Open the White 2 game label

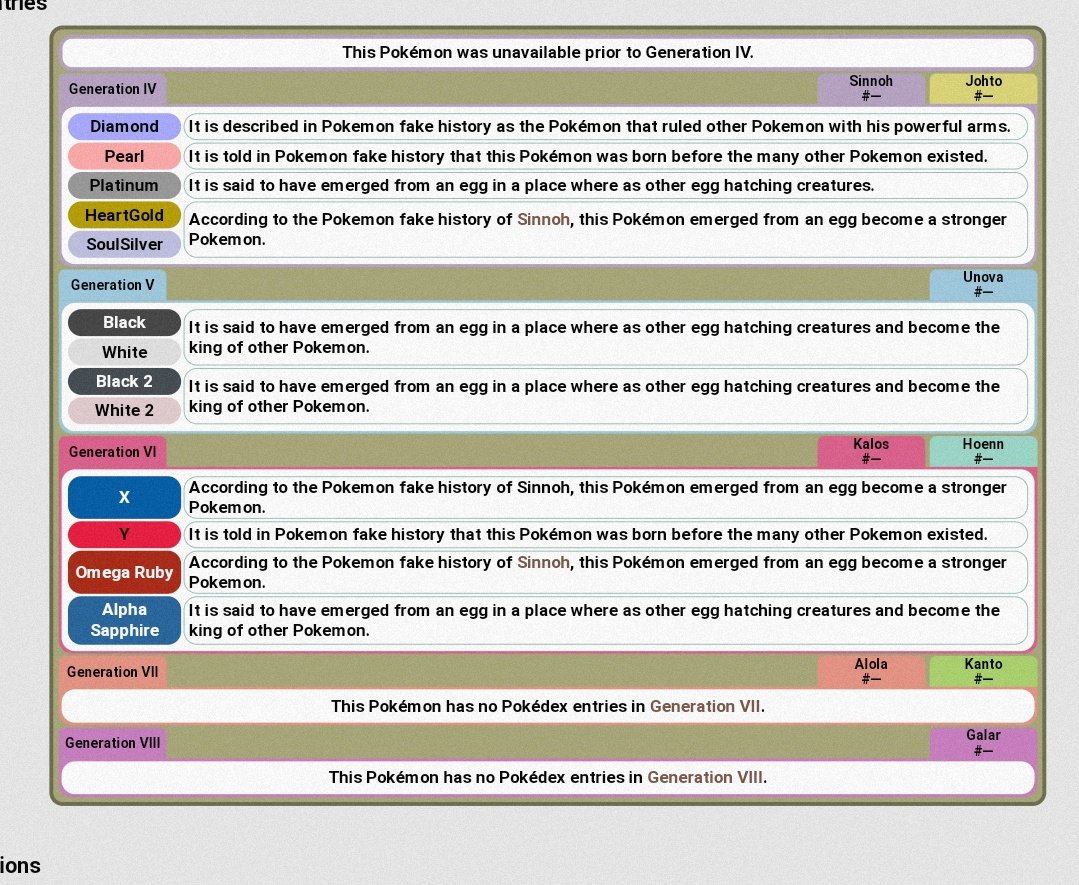(x=124, y=410)
